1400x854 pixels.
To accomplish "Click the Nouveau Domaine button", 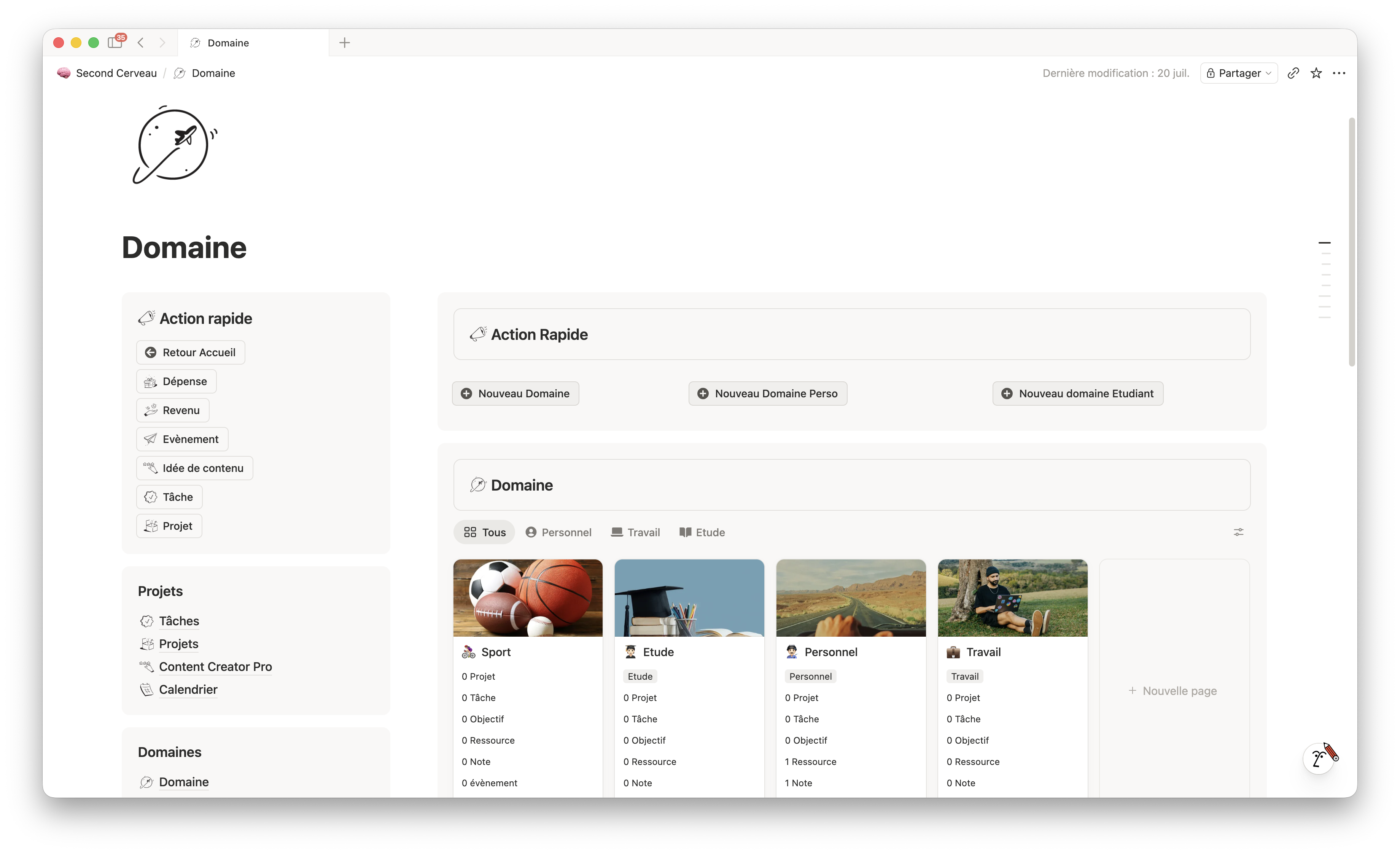I will 515,394.
